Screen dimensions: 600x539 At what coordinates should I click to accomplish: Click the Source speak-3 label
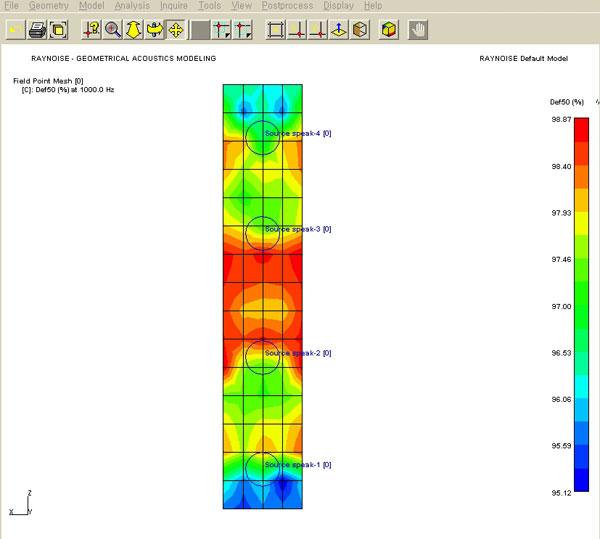click(x=298, y=229)
